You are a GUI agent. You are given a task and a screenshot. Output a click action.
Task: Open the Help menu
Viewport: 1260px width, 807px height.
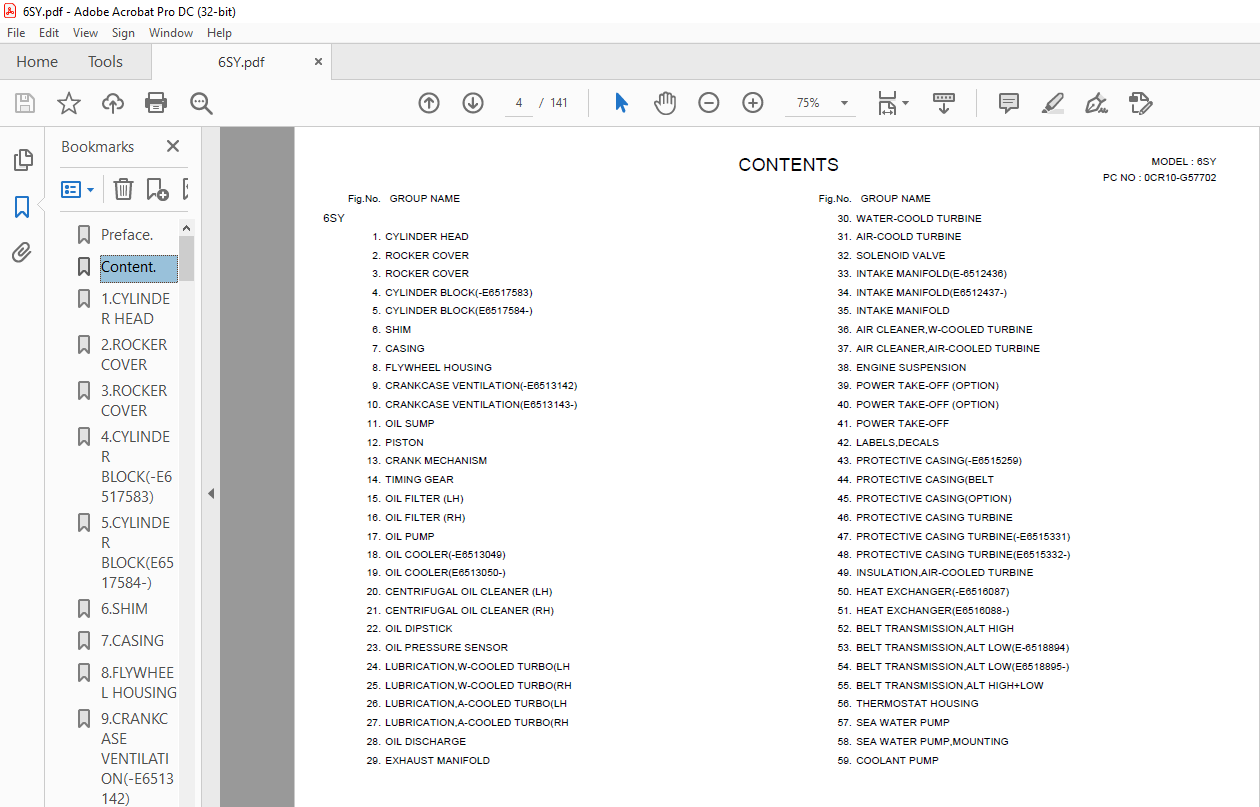[x=219, y=33]
